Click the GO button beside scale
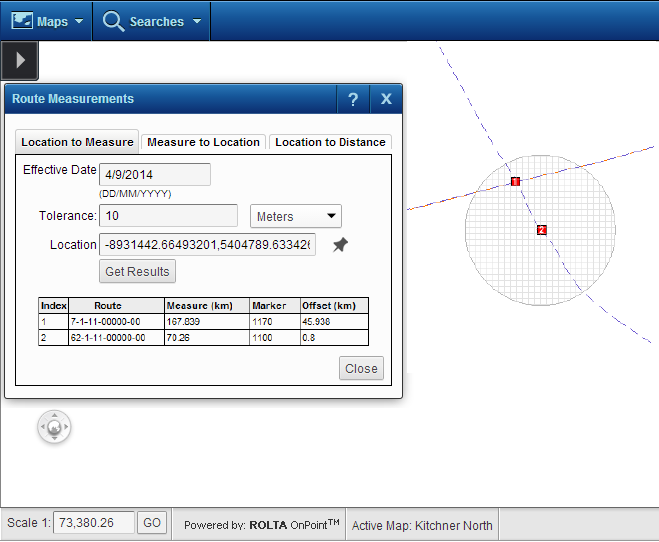This screenshot has width=659, height=542. click(x=151, y=523)
